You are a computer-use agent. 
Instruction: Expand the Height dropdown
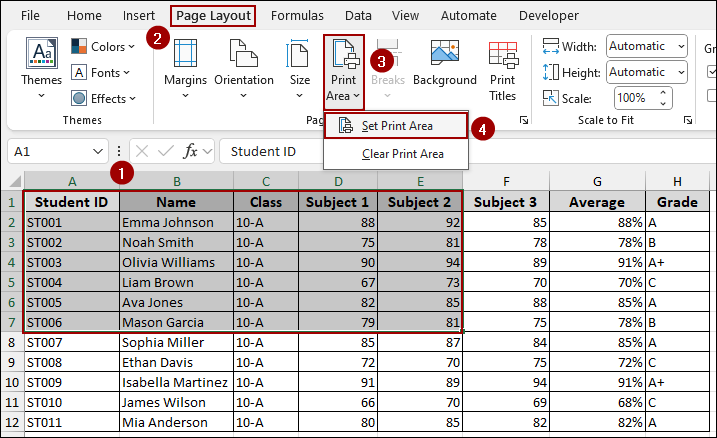[680, 72]
